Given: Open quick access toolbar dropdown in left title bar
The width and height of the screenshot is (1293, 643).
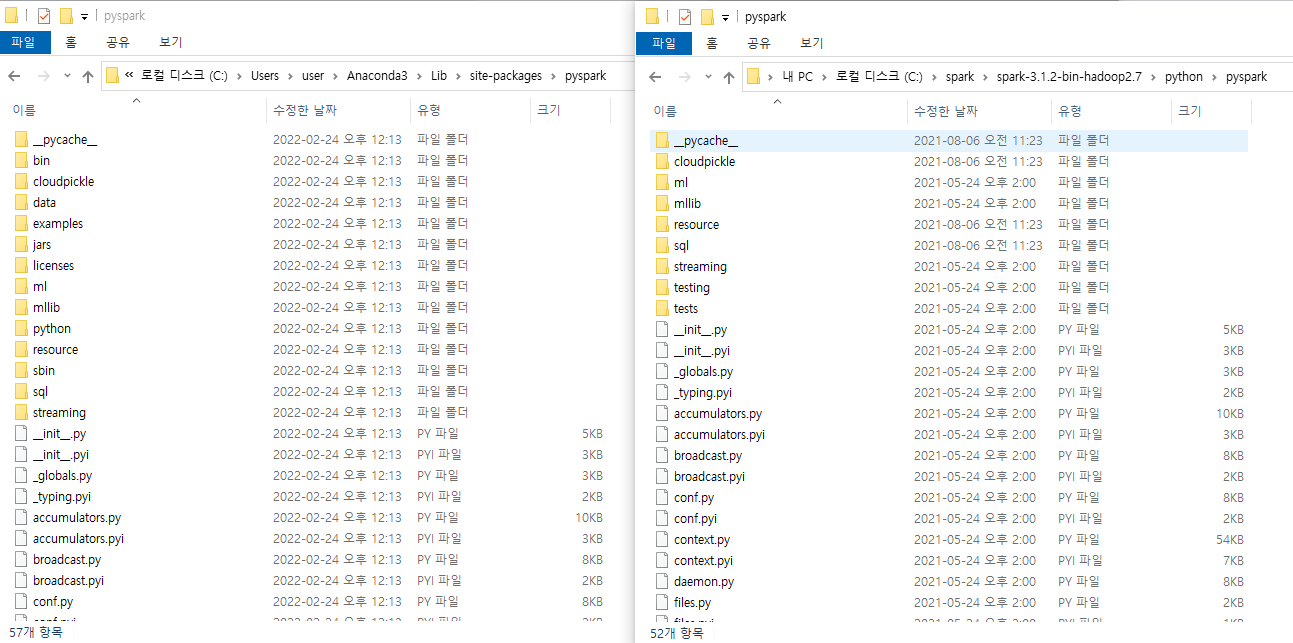Looking at the screenshot, I should point(84,17).
